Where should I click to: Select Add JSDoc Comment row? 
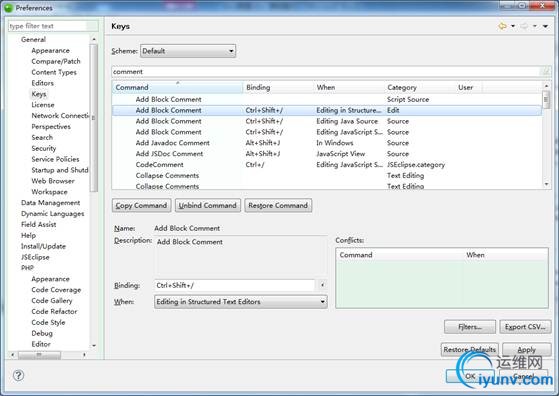(x=327, y=154)
